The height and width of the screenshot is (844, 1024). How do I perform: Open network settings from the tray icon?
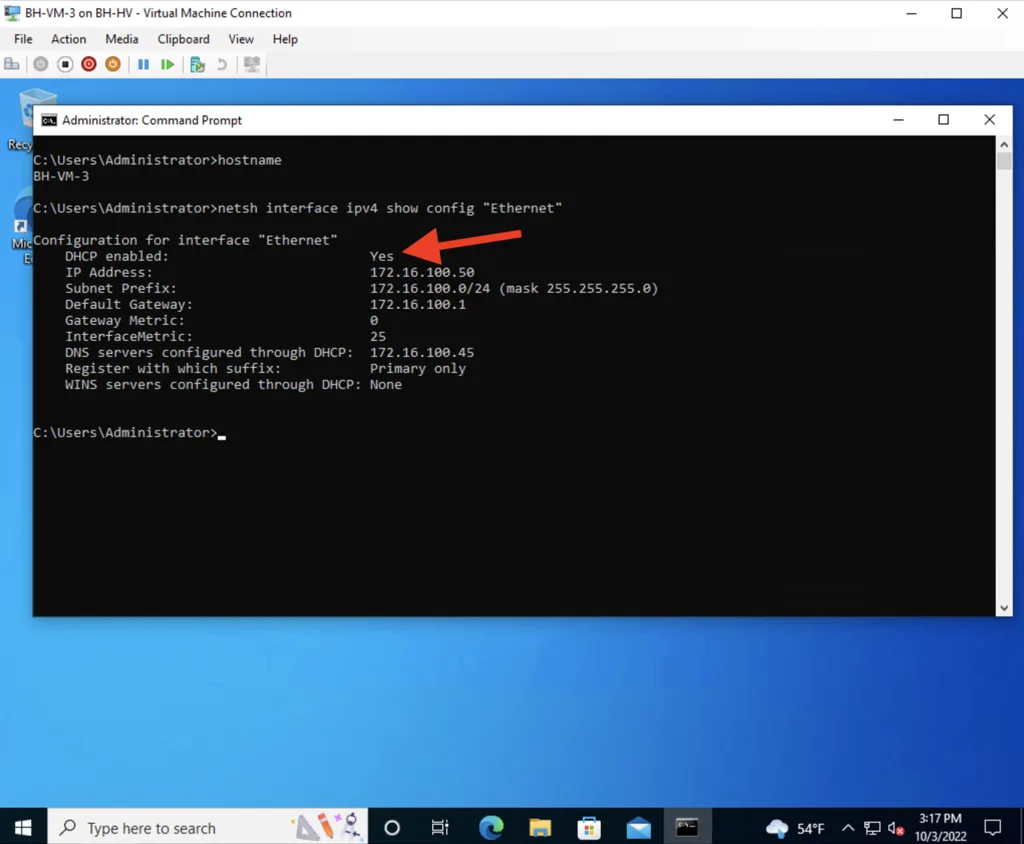coord(872,828)
